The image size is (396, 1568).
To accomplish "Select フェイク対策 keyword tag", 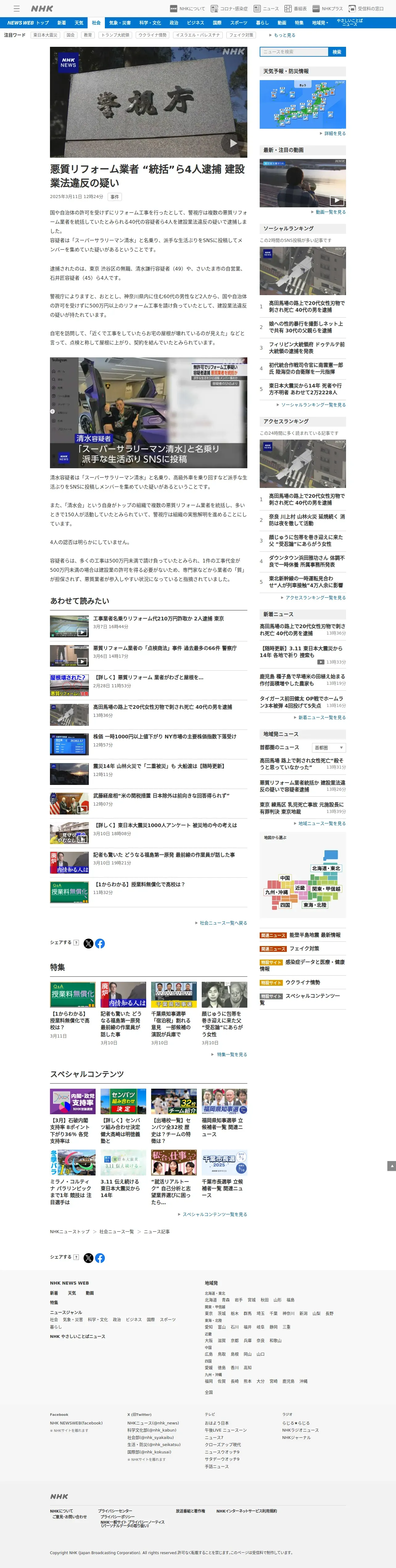I will [241, 35].
